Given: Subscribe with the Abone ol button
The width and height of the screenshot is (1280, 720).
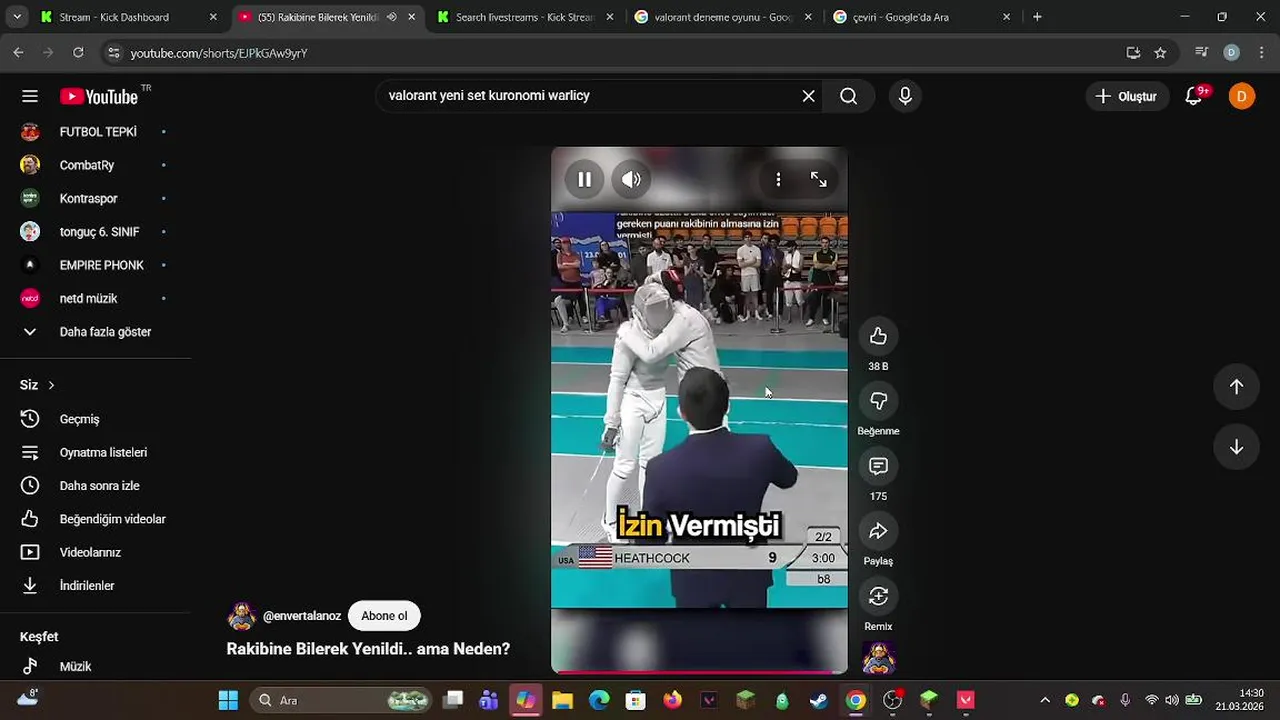Looking at the screenshot, I should click(384, 616).
